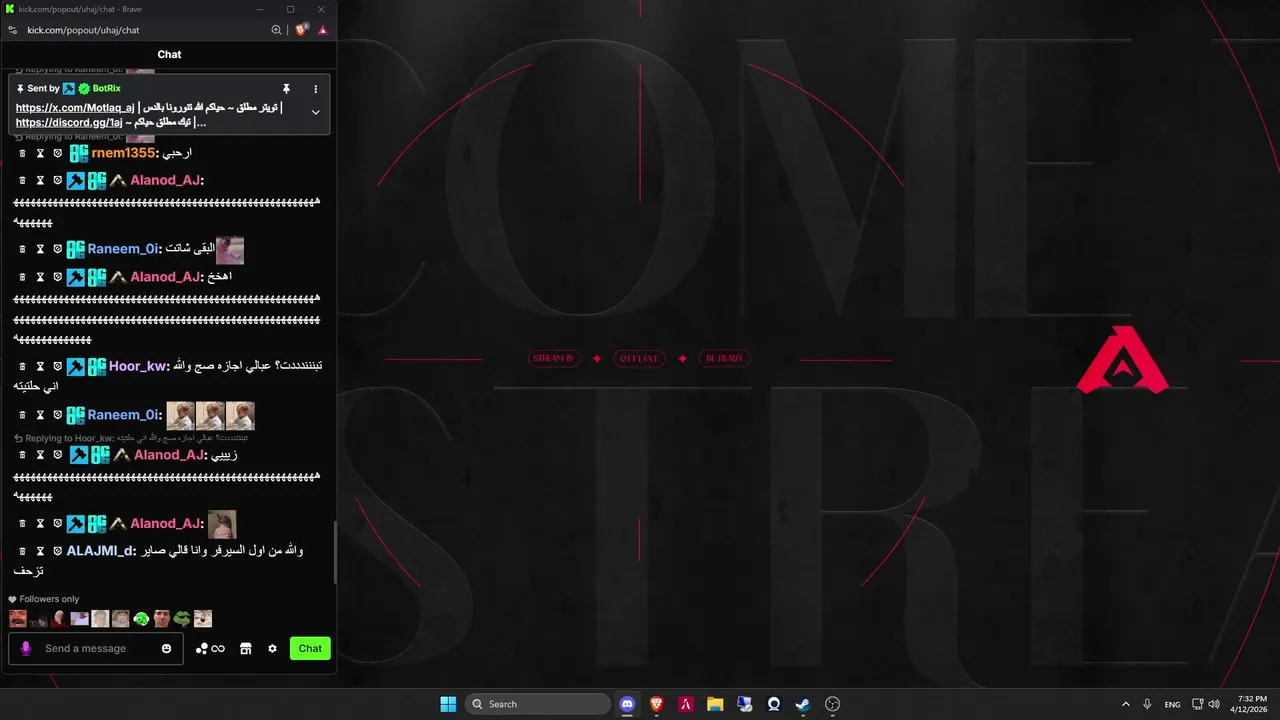
Task: Timeout Alanod_AJ on the زيبيي message
Action: [x=40, y=455]
